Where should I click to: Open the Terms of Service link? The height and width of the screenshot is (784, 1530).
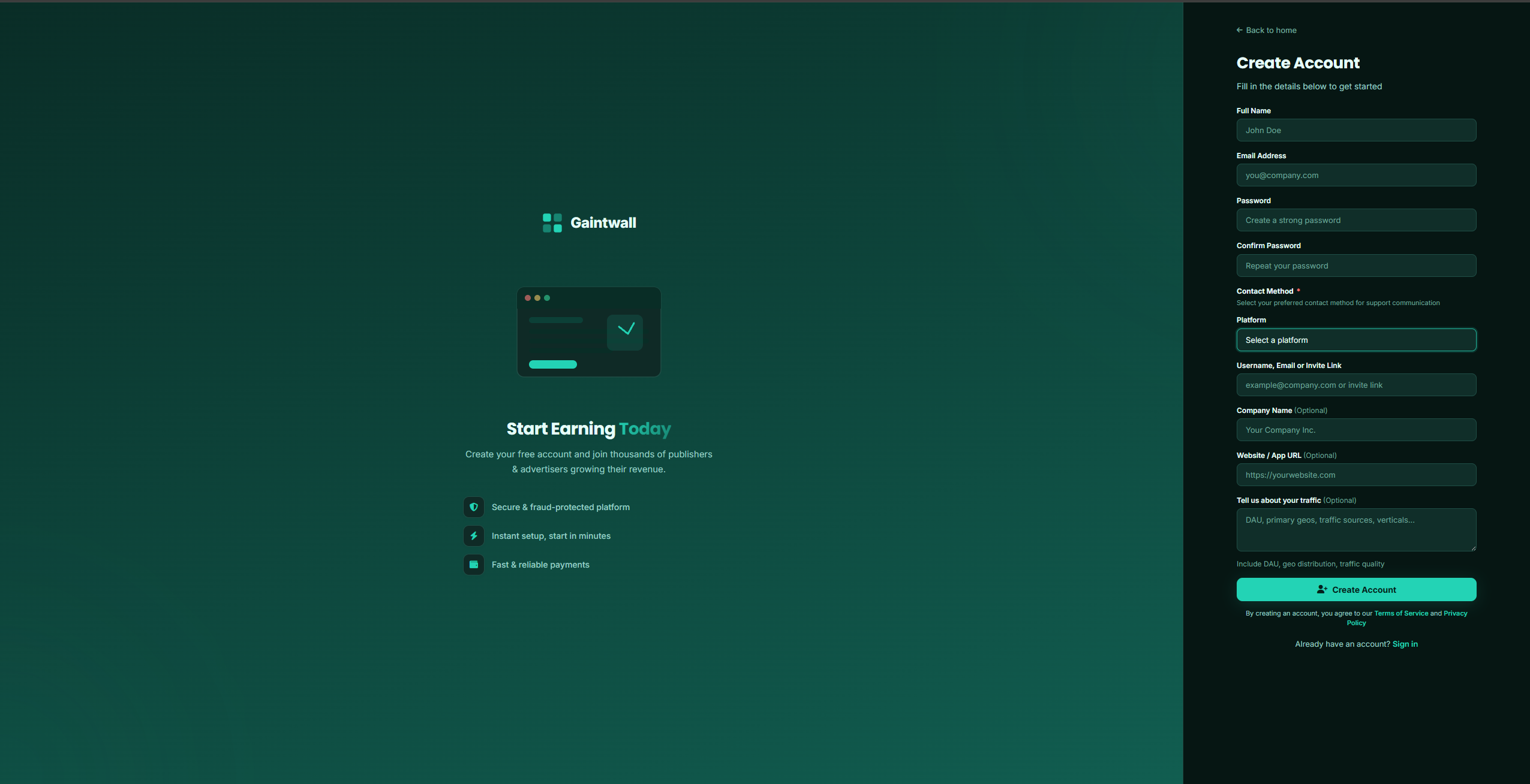(1401, 613)
